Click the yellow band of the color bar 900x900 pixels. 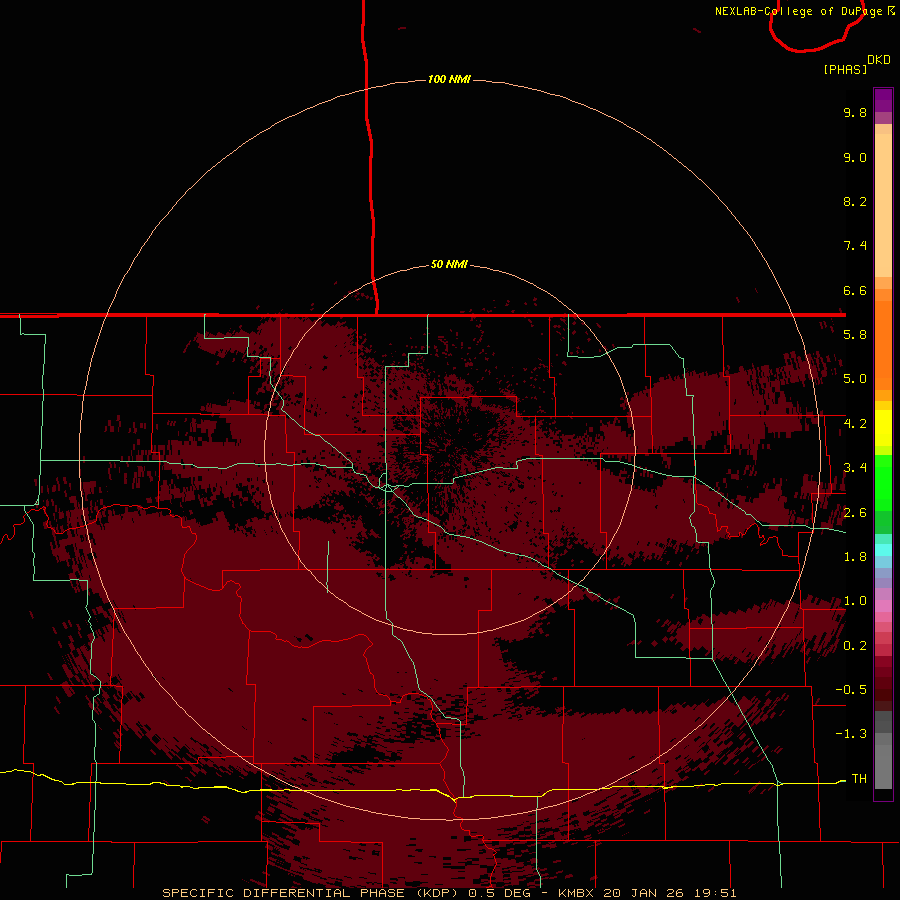(x=883, y=428)
